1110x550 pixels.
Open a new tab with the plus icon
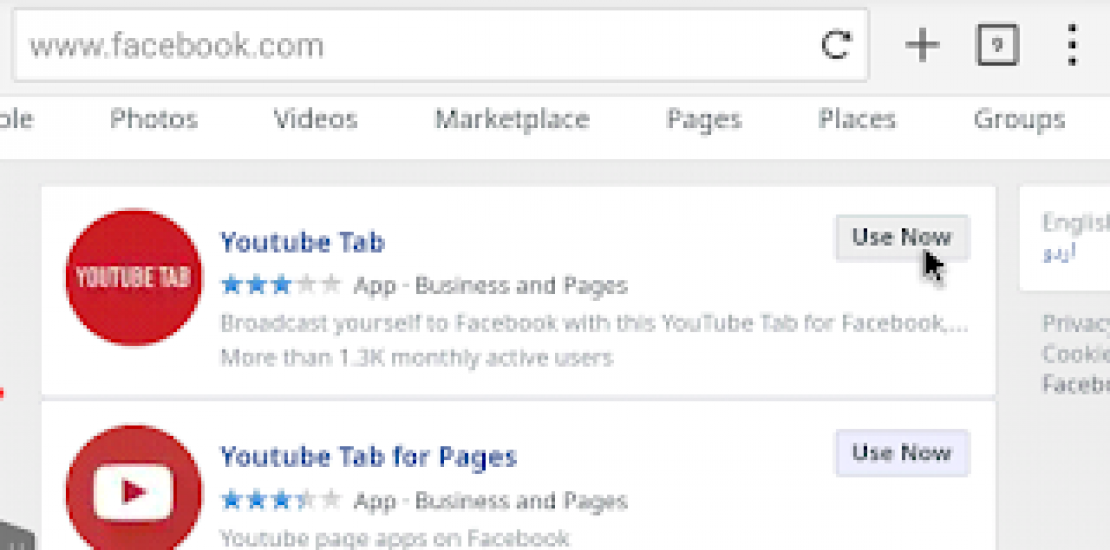921,45
